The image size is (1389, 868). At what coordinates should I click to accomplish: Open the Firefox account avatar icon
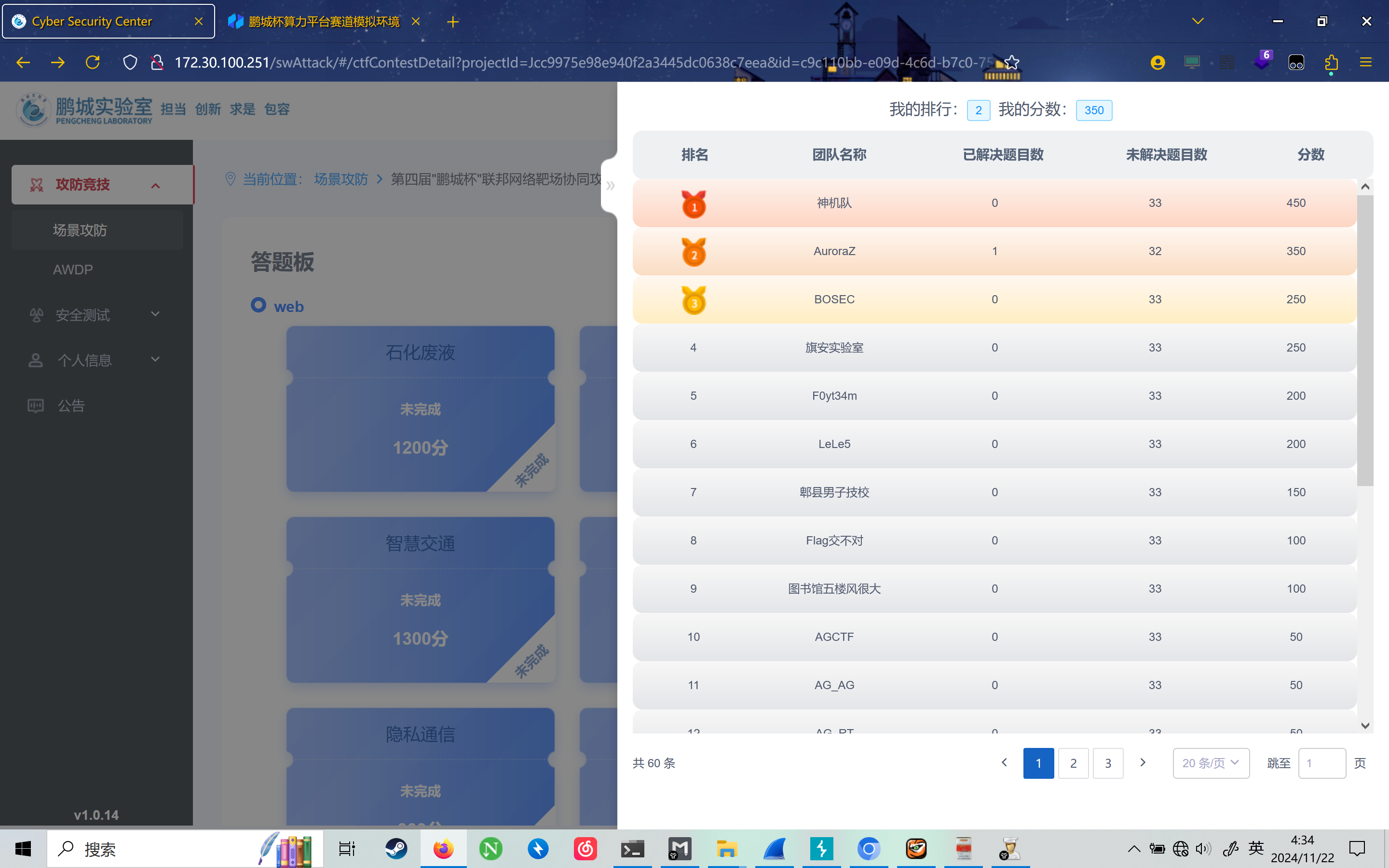pos(1157,62)
